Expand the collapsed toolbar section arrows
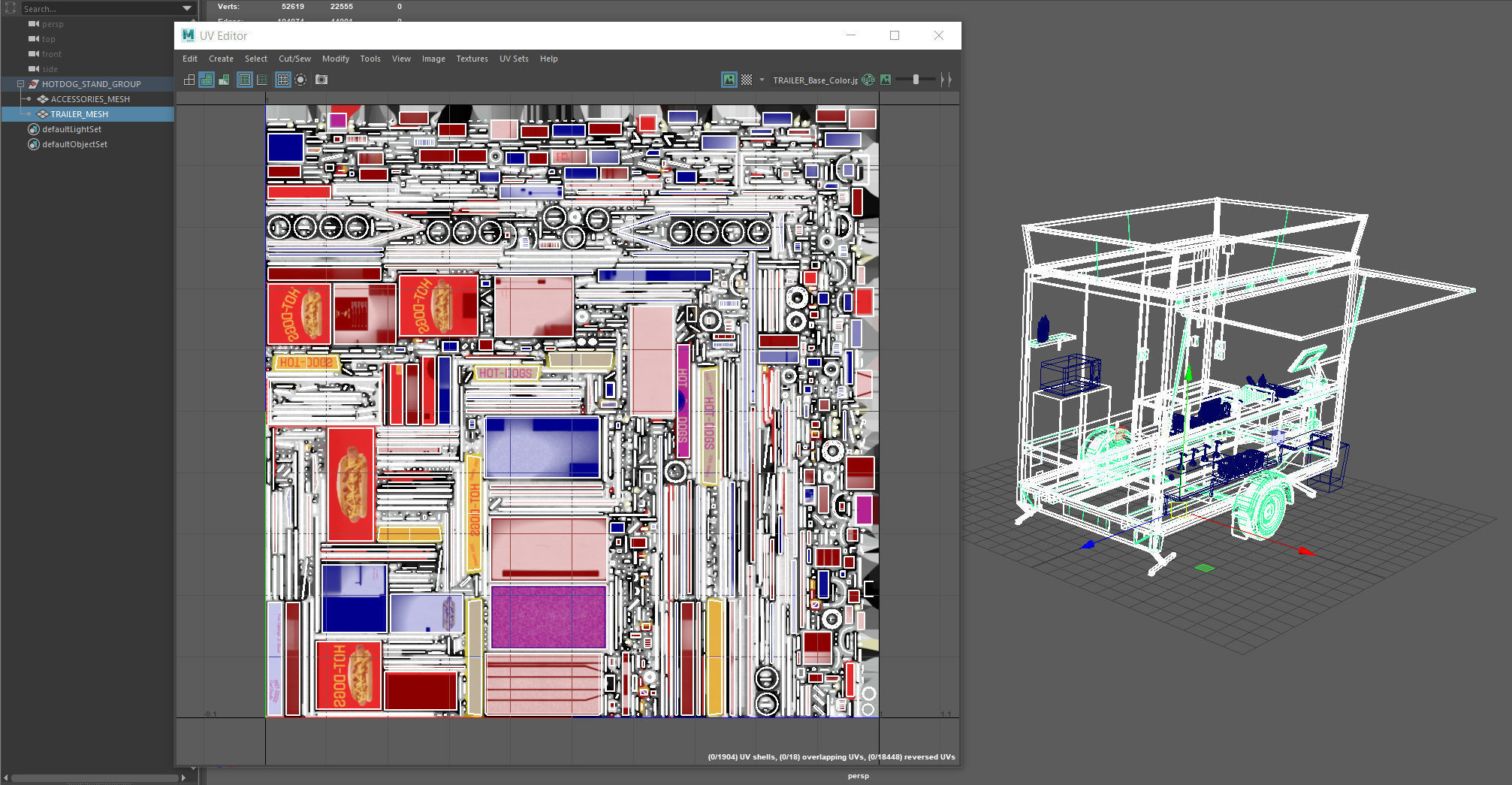The height and width of the screenshot is (785, 1512). 946,80
